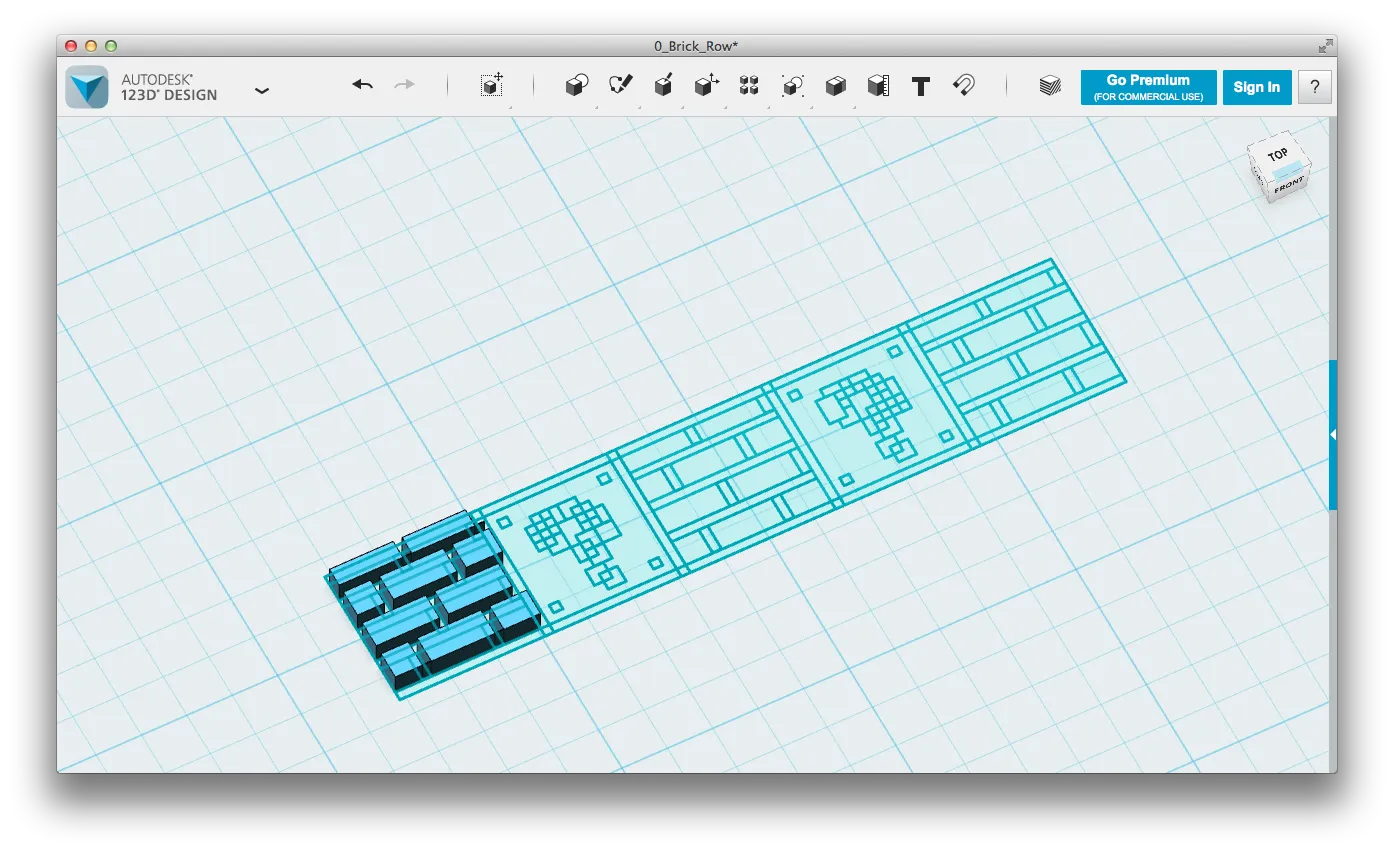Click the Undo arrow
Viewport: 1394px width, 852px height.
[362, 86]
